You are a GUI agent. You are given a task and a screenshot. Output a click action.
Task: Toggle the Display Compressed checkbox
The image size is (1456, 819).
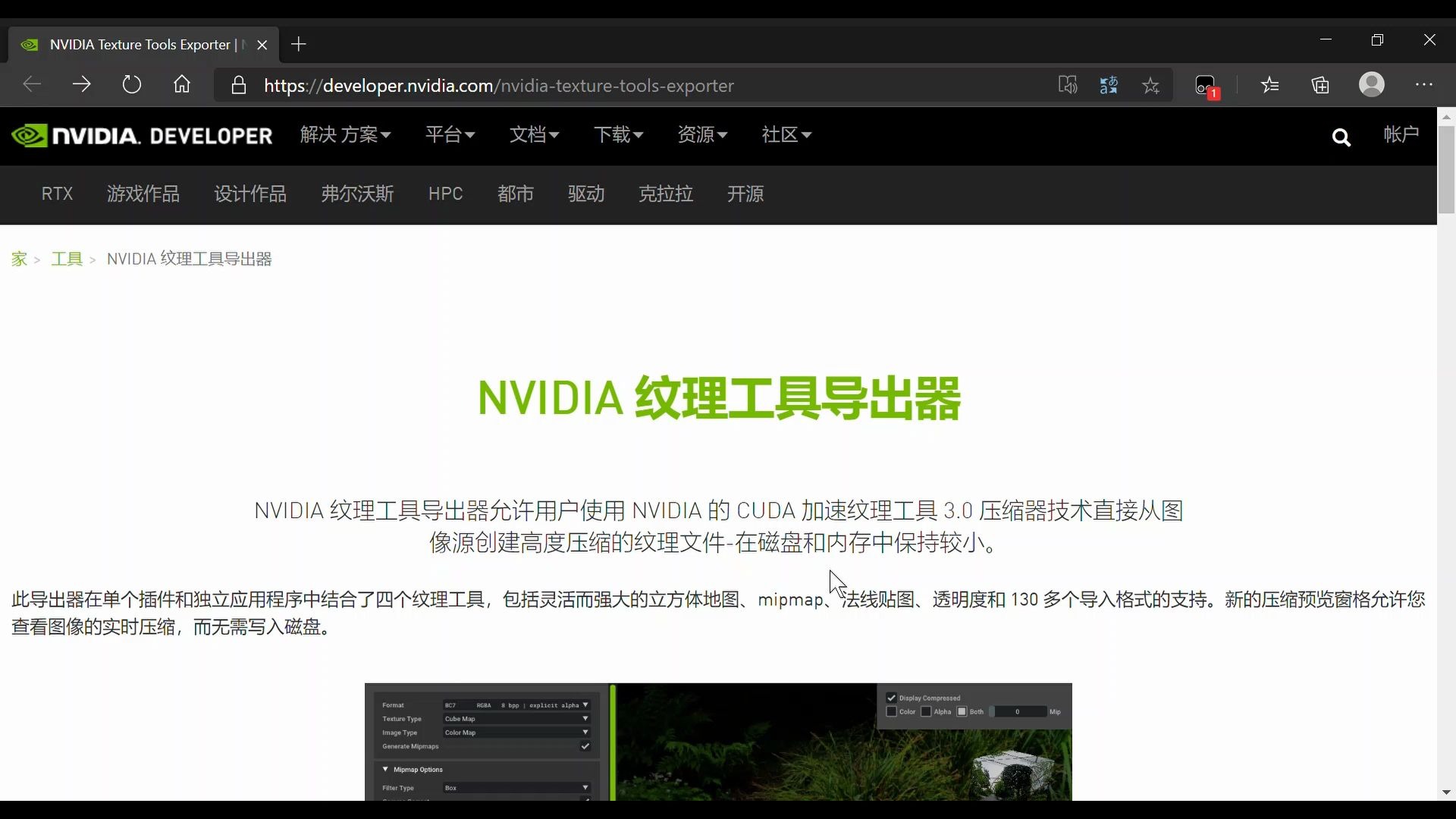point(891,698)
